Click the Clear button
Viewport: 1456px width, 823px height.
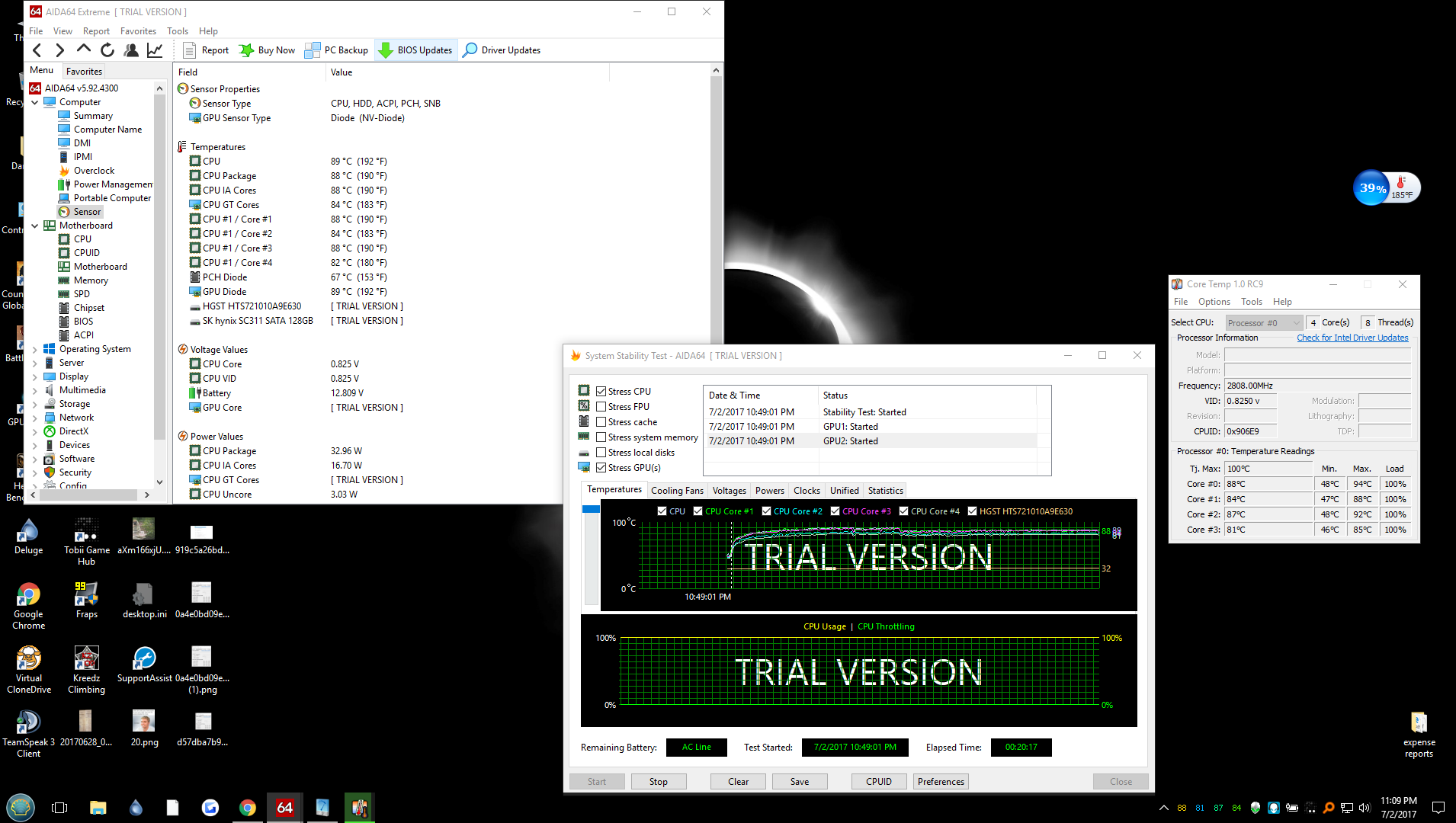coord(738,782)
